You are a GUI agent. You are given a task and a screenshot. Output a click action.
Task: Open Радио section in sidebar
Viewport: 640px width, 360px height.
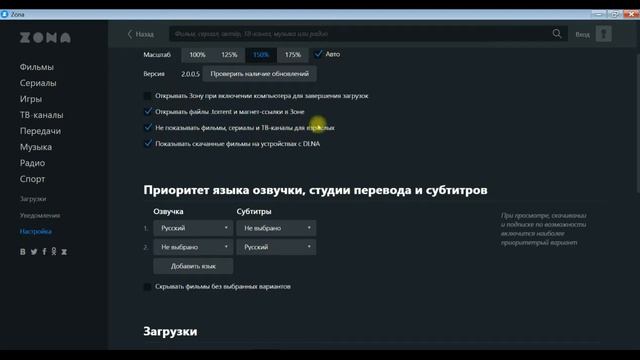point(32,163)
